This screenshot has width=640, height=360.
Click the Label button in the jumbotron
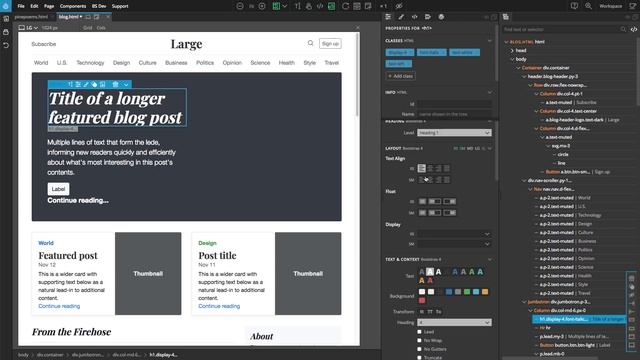pyautogui.click(x=58, y=189)
